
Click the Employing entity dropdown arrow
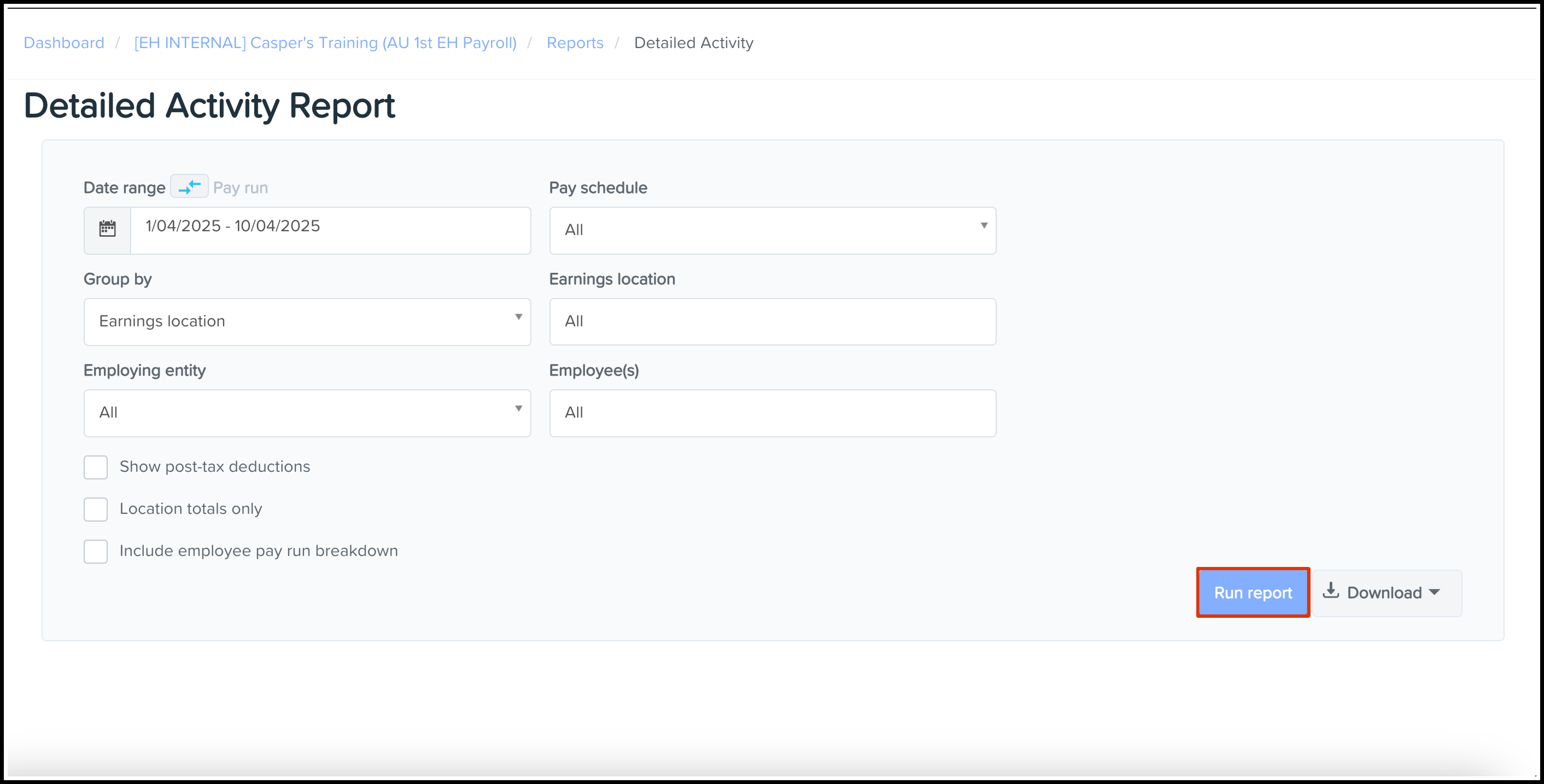[x=518, y=409]
